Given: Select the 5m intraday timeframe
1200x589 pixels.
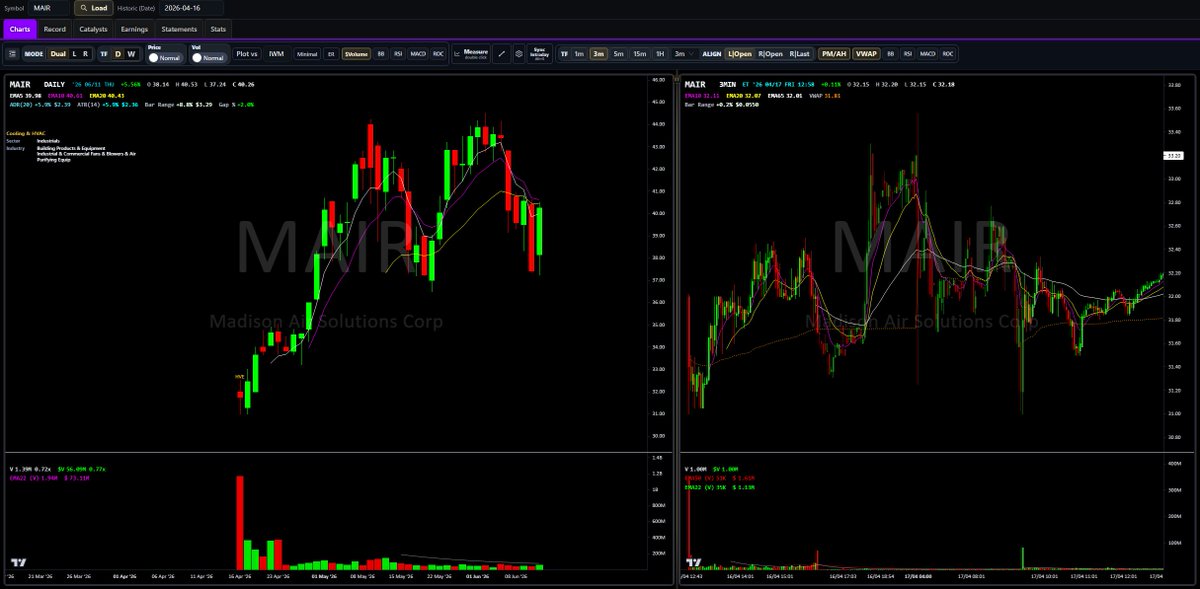Looking at the screenshot, I should [x=619, y=54].
